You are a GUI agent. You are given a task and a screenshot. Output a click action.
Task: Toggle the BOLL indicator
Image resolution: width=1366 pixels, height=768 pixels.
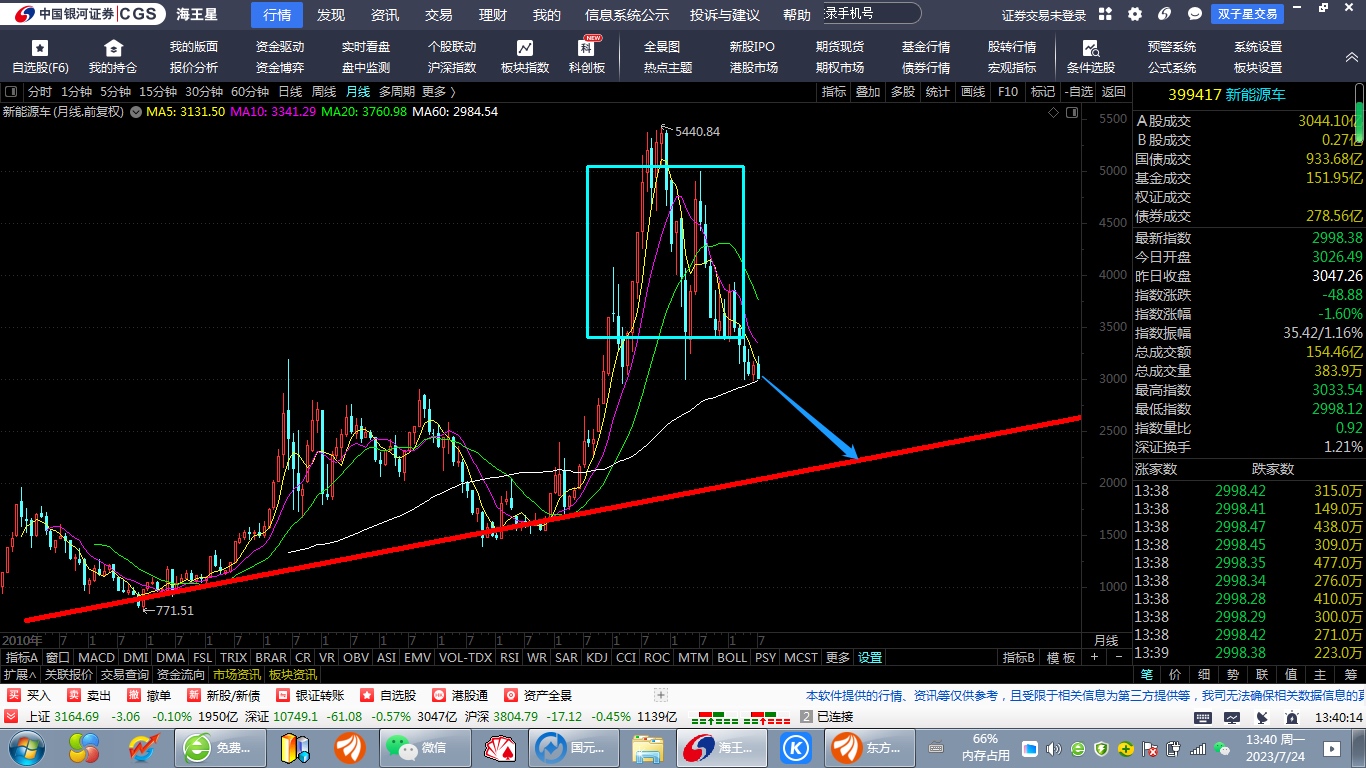(x=732, y=657)
